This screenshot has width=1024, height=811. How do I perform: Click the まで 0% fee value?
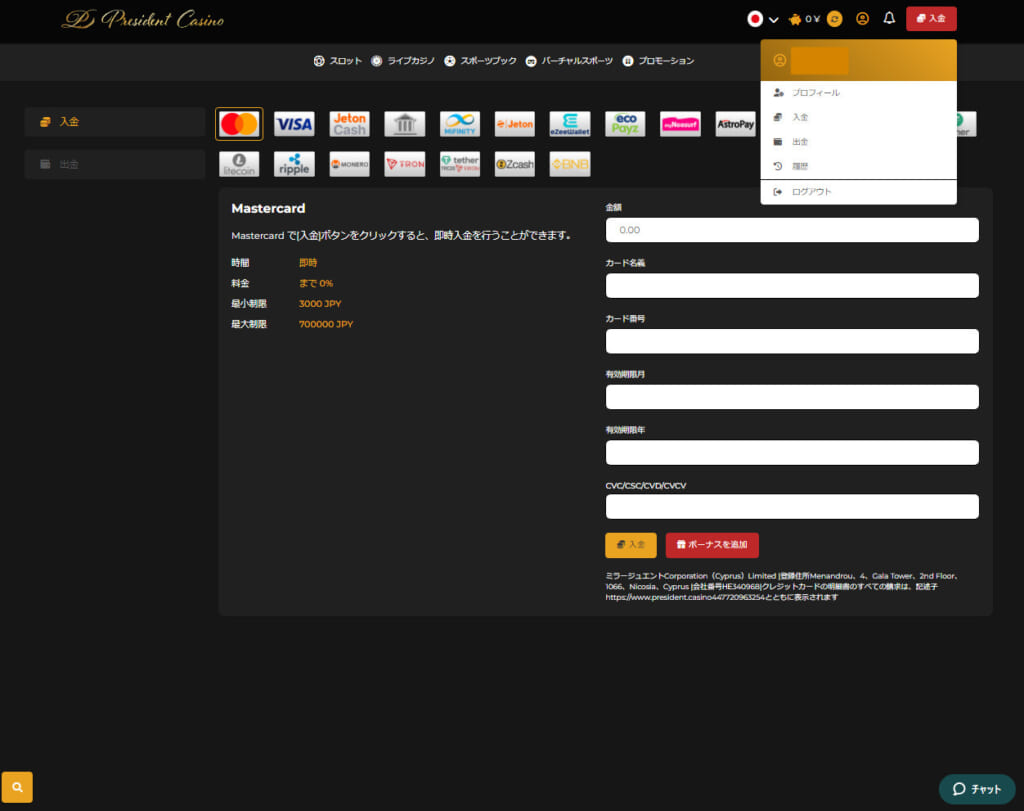point(316,283)
